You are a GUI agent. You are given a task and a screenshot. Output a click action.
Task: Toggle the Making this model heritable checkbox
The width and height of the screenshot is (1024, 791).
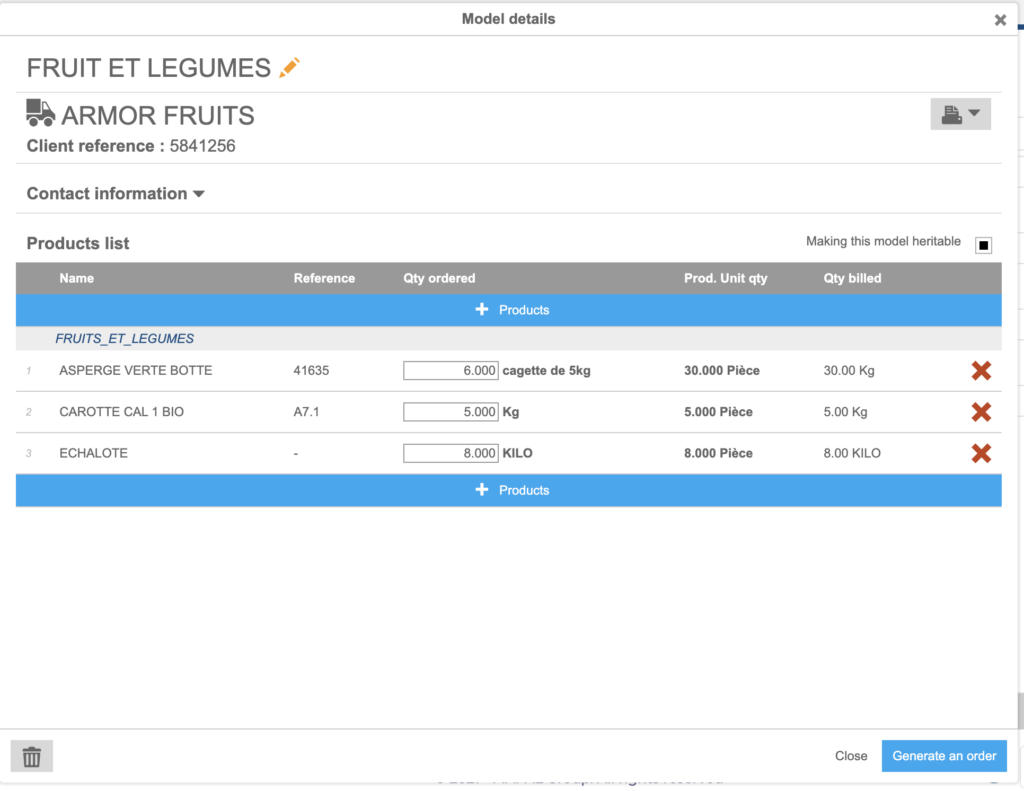click(983, 245)
